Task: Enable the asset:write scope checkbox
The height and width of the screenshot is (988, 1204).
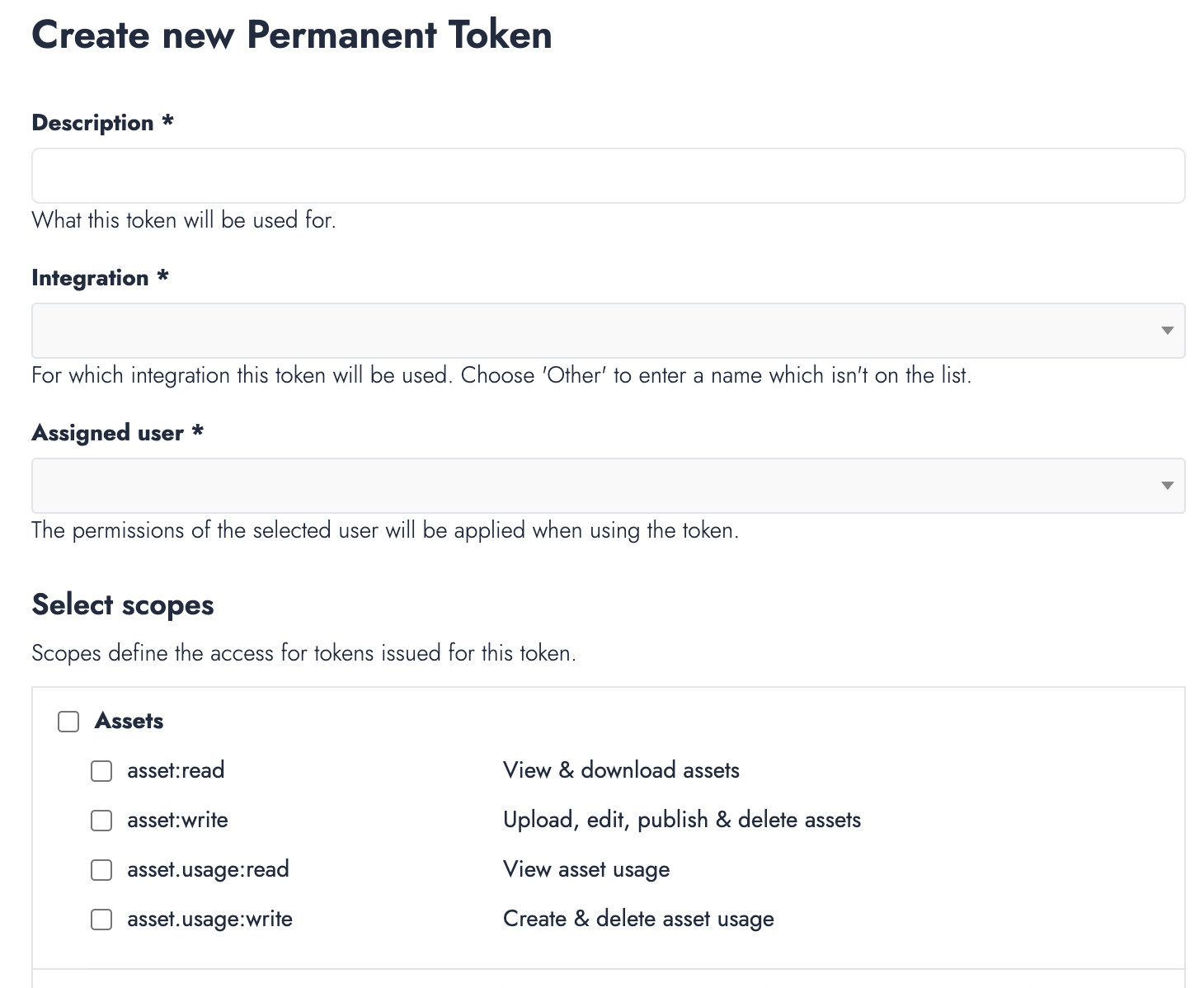Action: click(101, 821)
